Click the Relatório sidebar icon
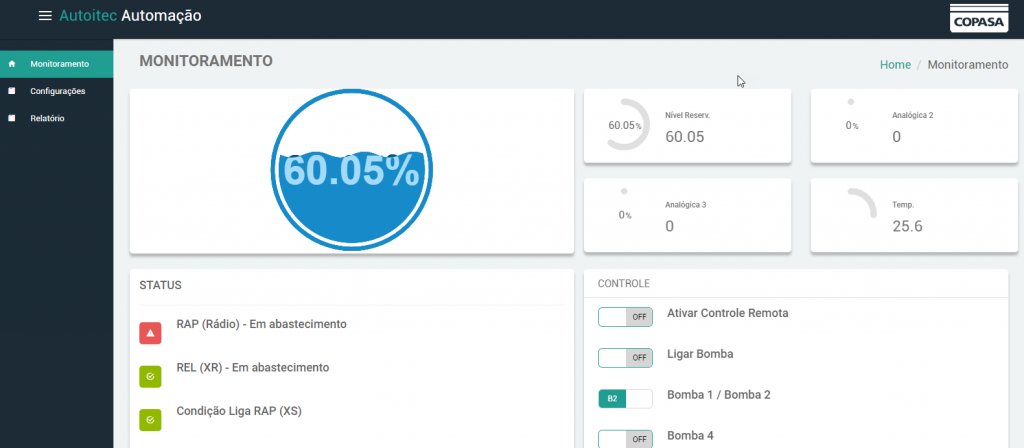The height and width of the screenshot is (448, 1024). pyautogui.click(x=12, y=118)
